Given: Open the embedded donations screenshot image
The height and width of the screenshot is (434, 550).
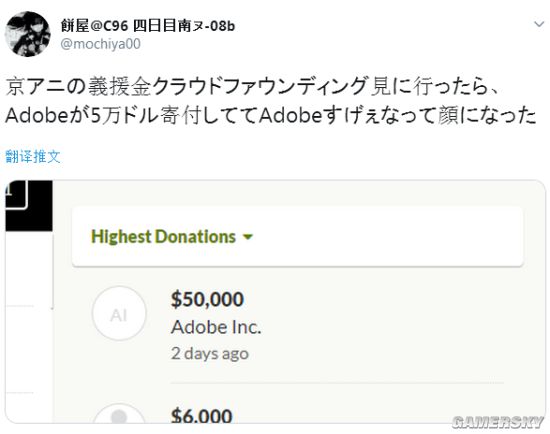Looking at the screenshot, I should (x=275, y=302).
